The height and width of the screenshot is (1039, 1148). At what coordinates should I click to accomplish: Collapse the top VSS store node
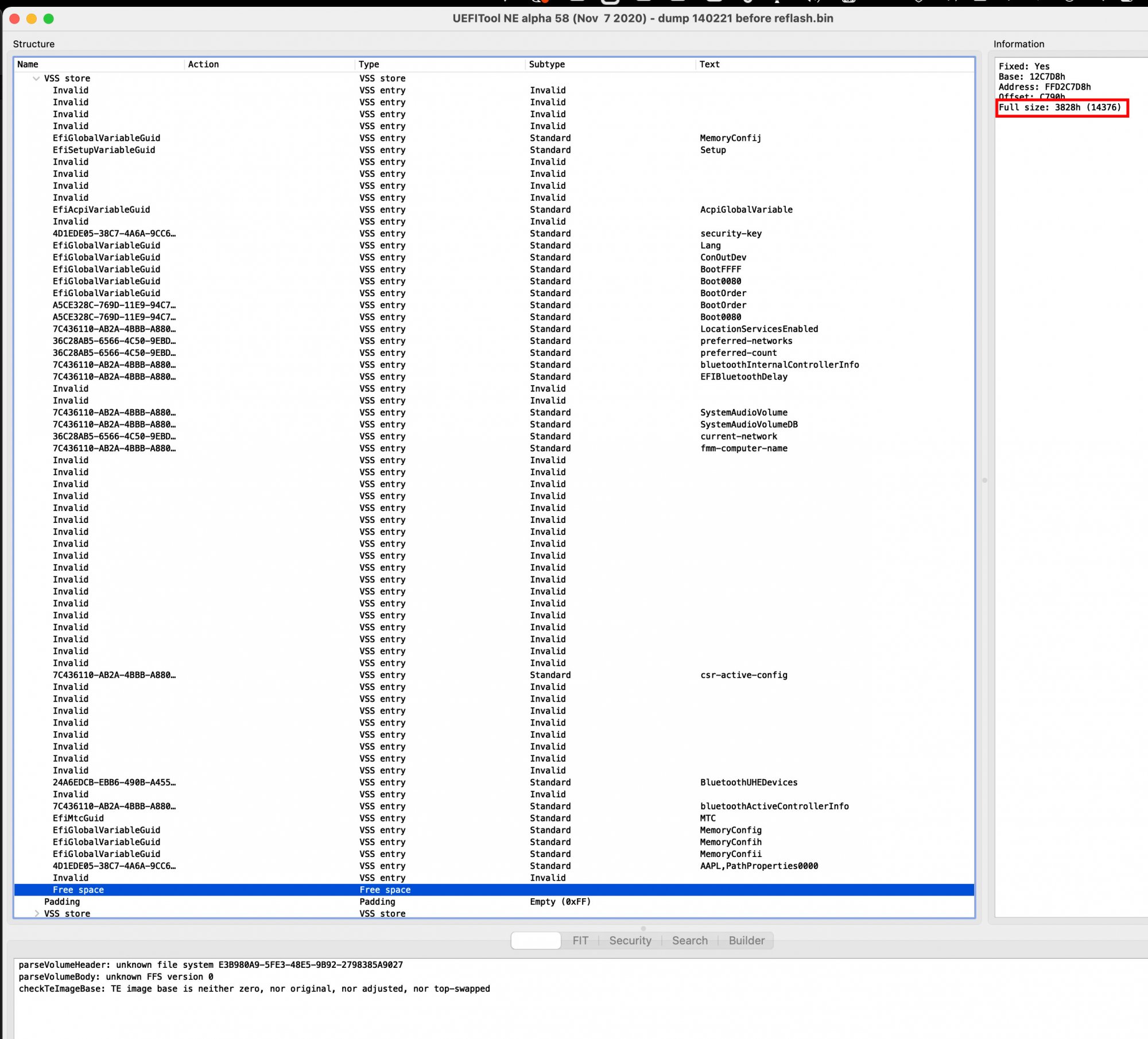pyautogui.click(x=36, y=79)
